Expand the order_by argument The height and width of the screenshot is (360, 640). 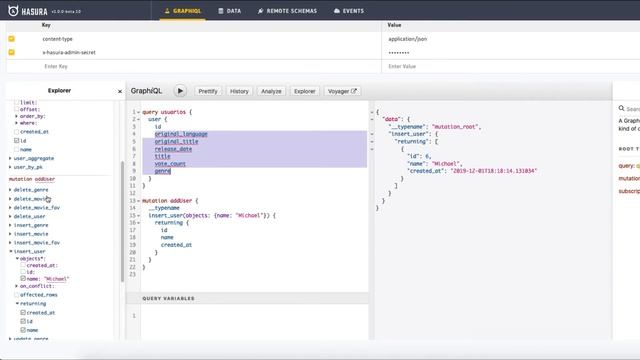(16, 116)
